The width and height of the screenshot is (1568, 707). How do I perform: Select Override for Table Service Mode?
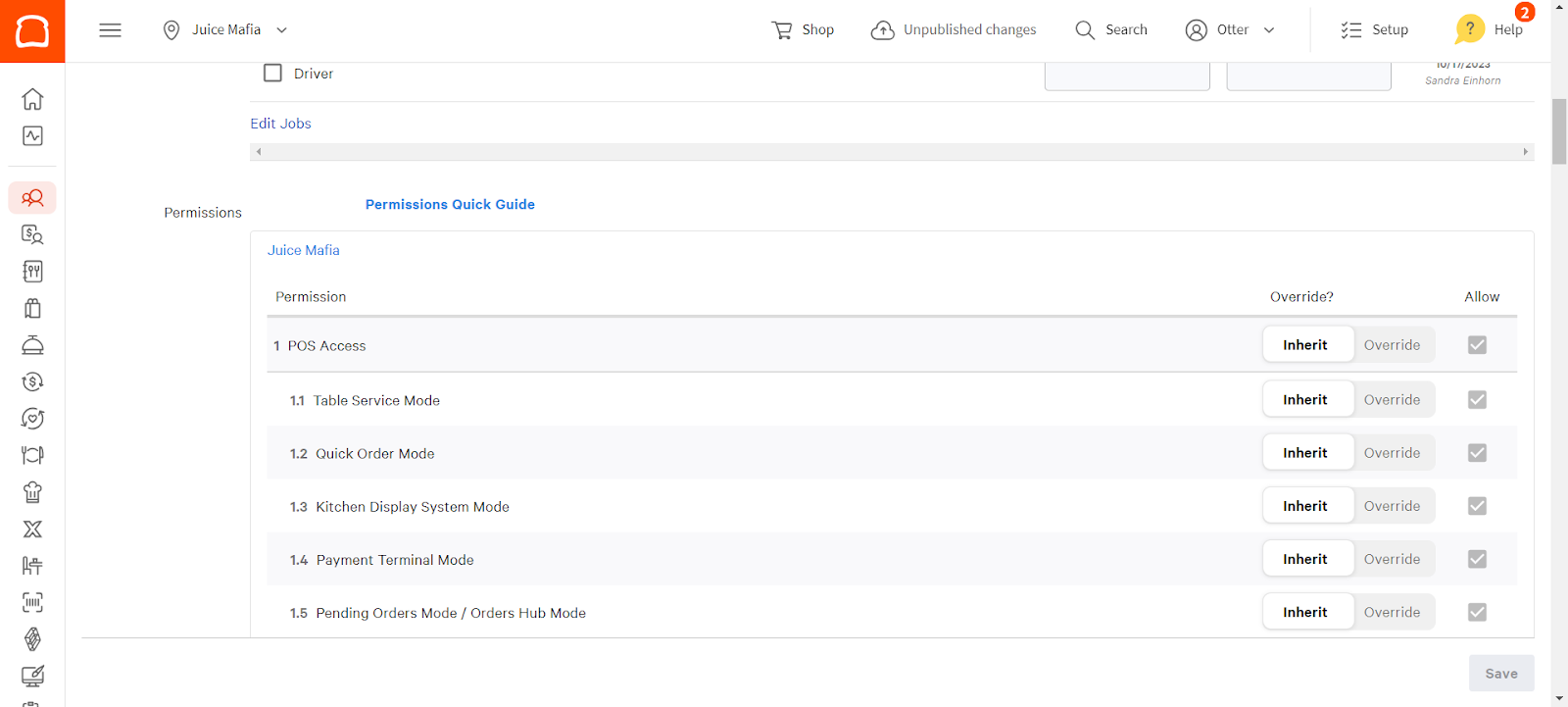tap(1392, 400)
